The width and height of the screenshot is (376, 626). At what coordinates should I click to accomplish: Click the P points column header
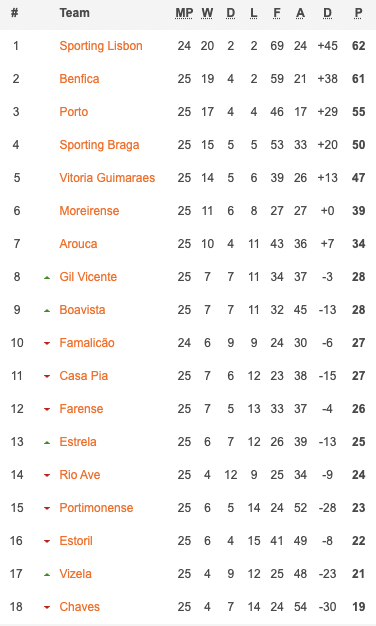(358, 13)
